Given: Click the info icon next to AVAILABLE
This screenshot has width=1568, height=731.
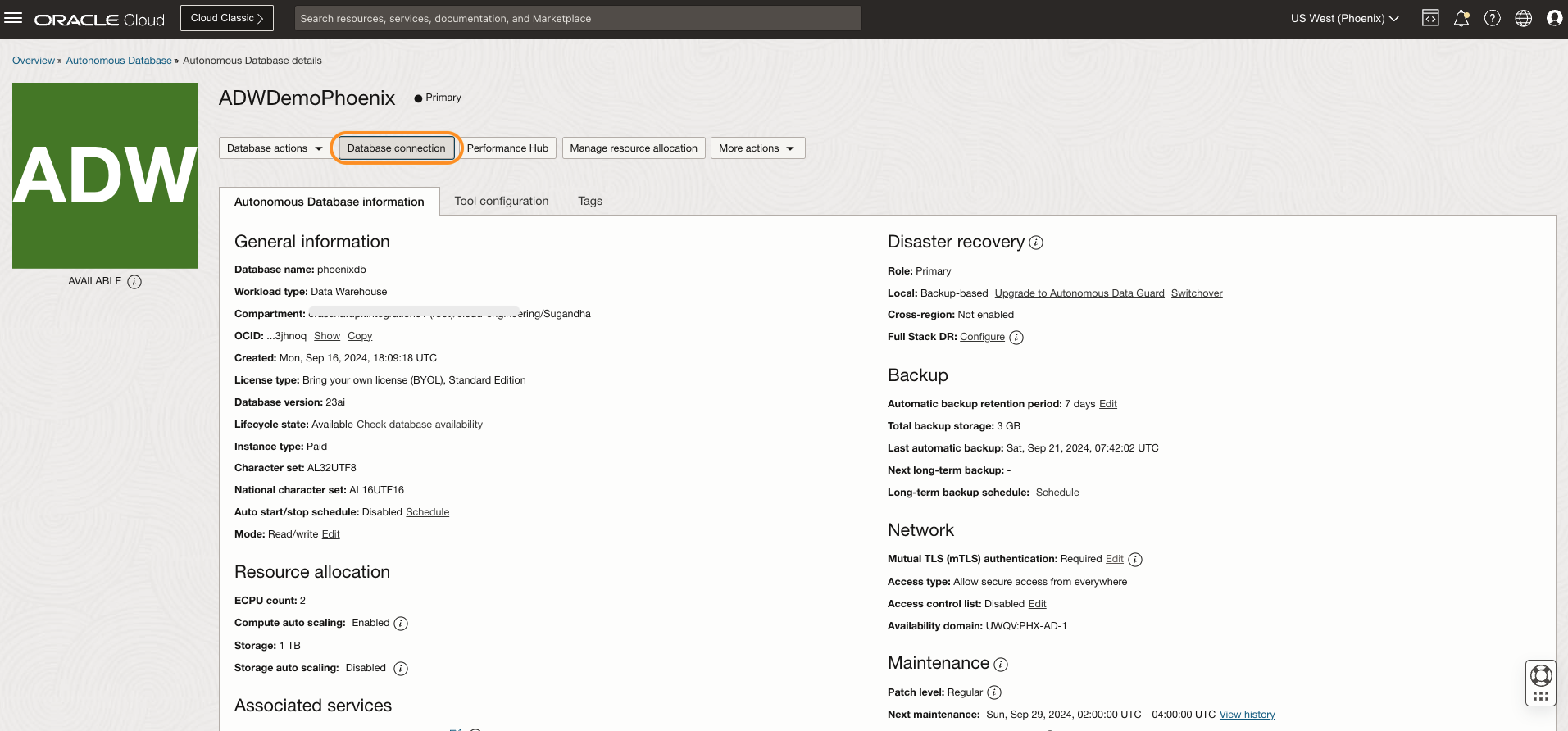Looking at the screenshot, I should pos(134,282).
